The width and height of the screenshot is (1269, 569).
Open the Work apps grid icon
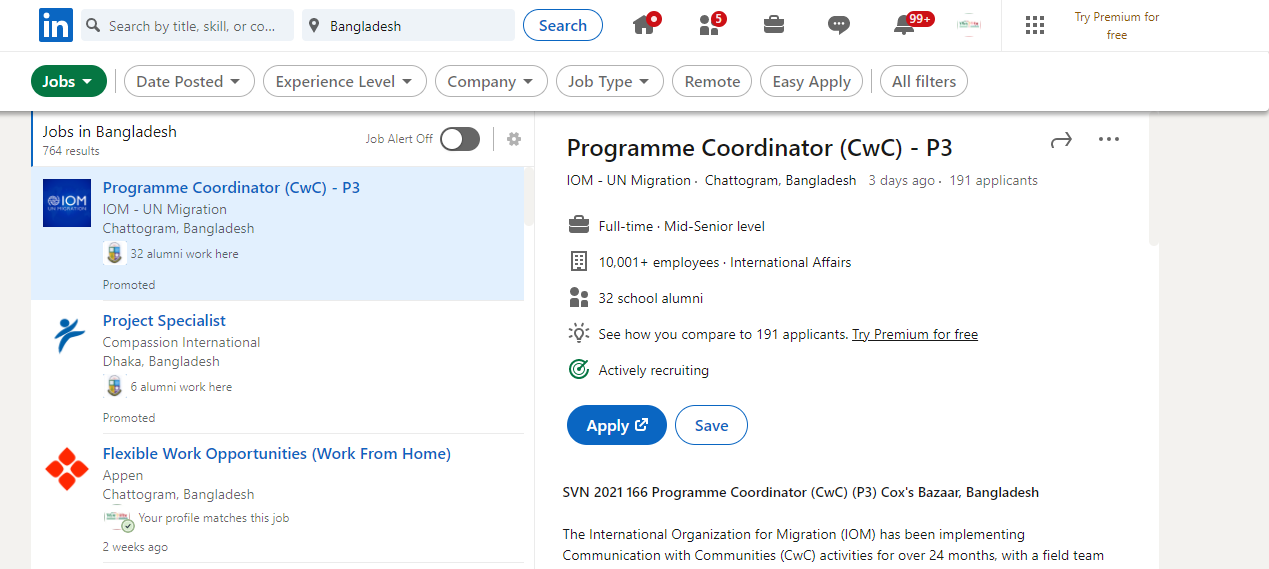click(x=1035, y=25)
